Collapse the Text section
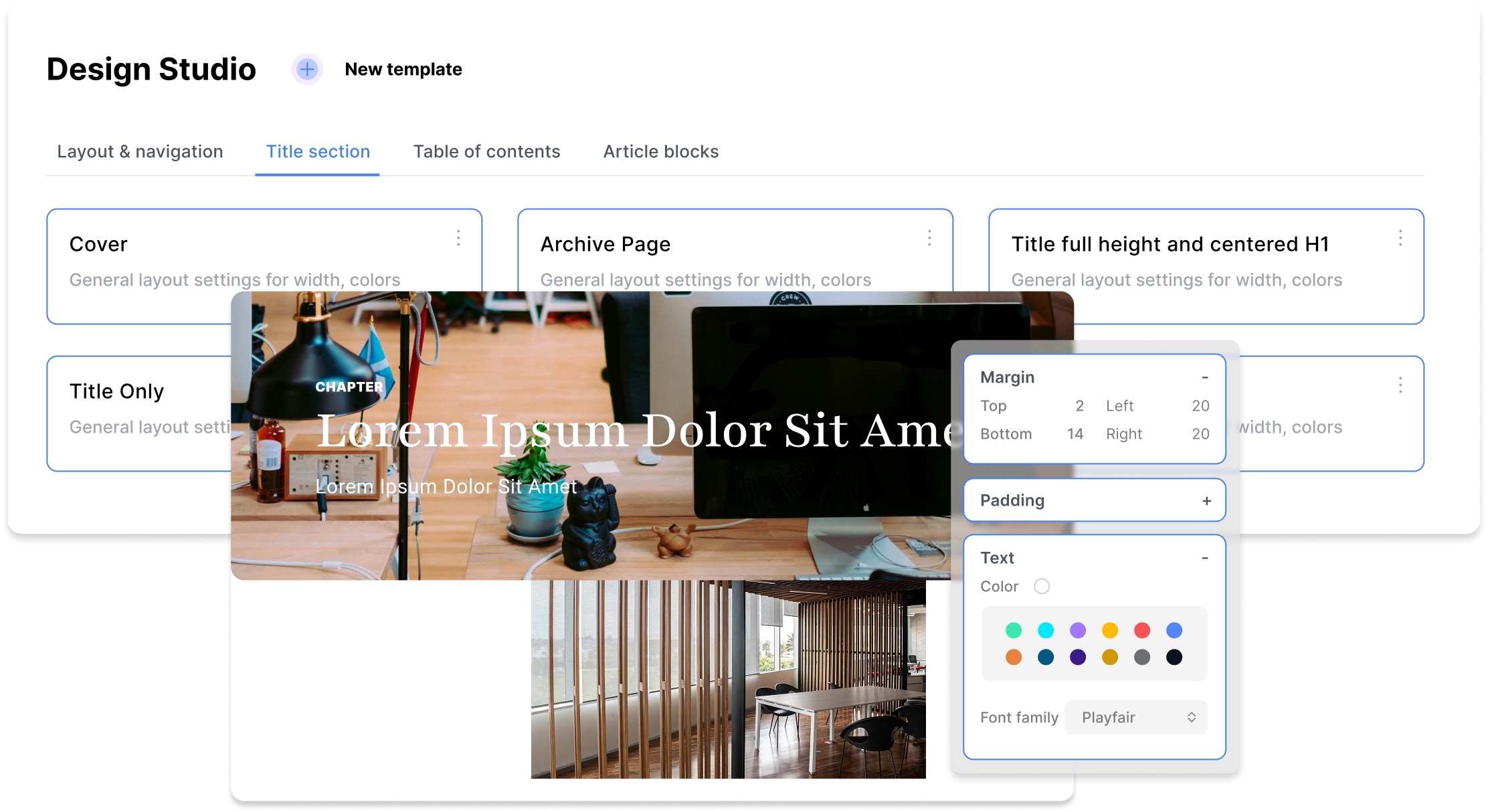The width and height of the screenshot is (1488, 812). [x=1206, y=557]
